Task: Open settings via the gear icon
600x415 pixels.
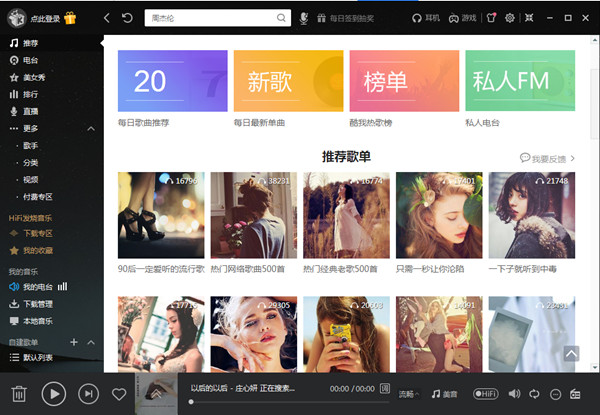Action: point(509,18)
